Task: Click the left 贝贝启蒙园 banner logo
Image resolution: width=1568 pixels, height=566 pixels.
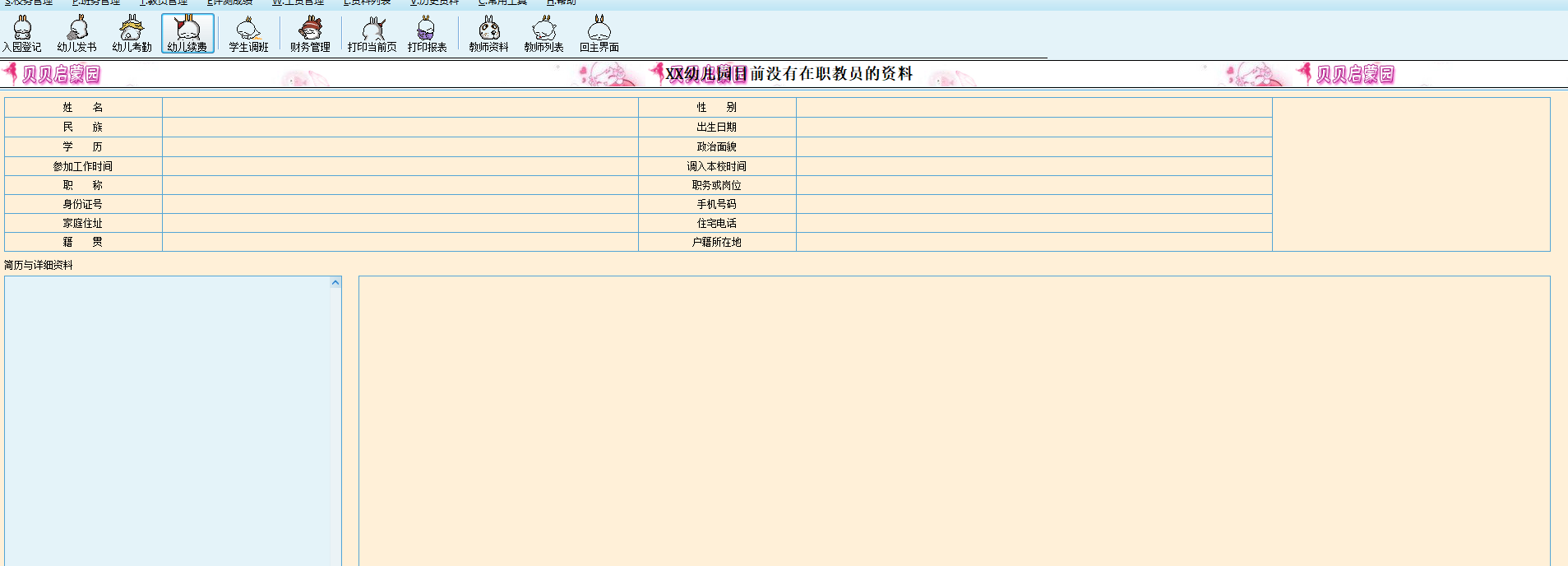Action: 52,74
